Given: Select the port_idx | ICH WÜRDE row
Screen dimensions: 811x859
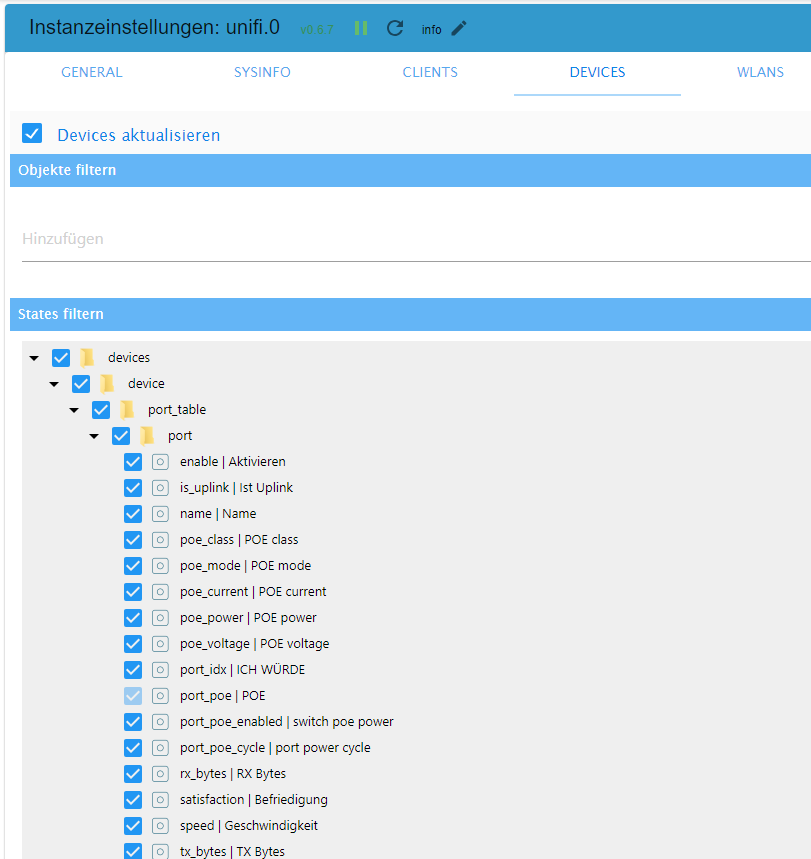Looking at the screenshot, I should [242, 670].
